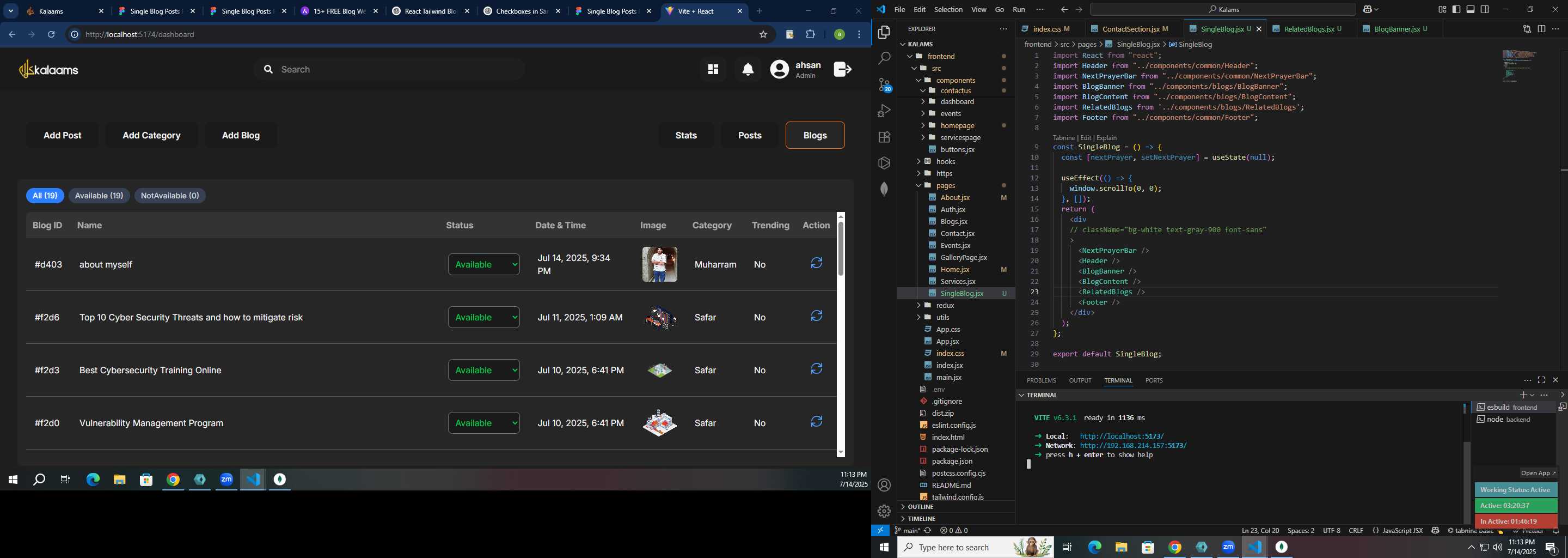Click the 'Add Category' button

[151, 135]
